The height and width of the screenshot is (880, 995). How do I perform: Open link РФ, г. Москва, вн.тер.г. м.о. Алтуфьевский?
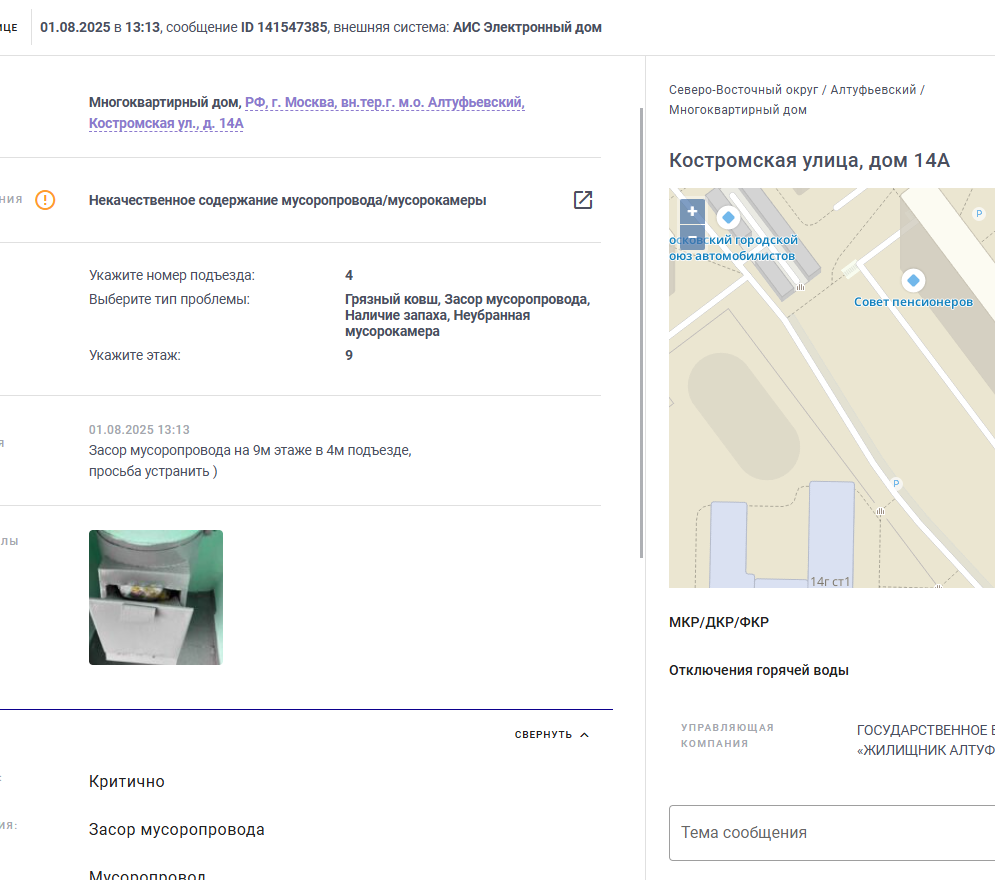pyautogui.click(x=385, y=102)
